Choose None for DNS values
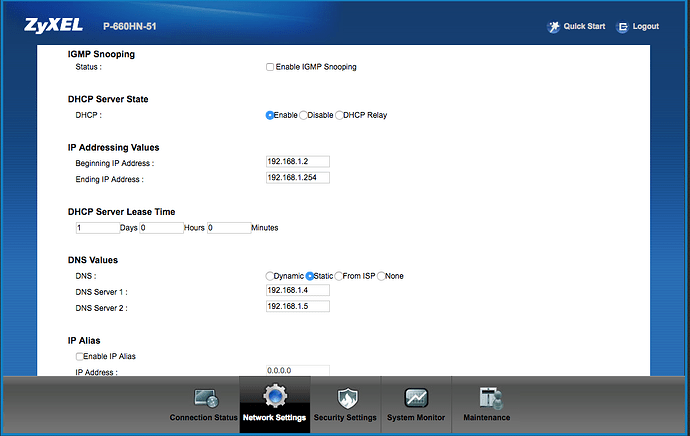The image size is (690, 436). click(381, 276)
